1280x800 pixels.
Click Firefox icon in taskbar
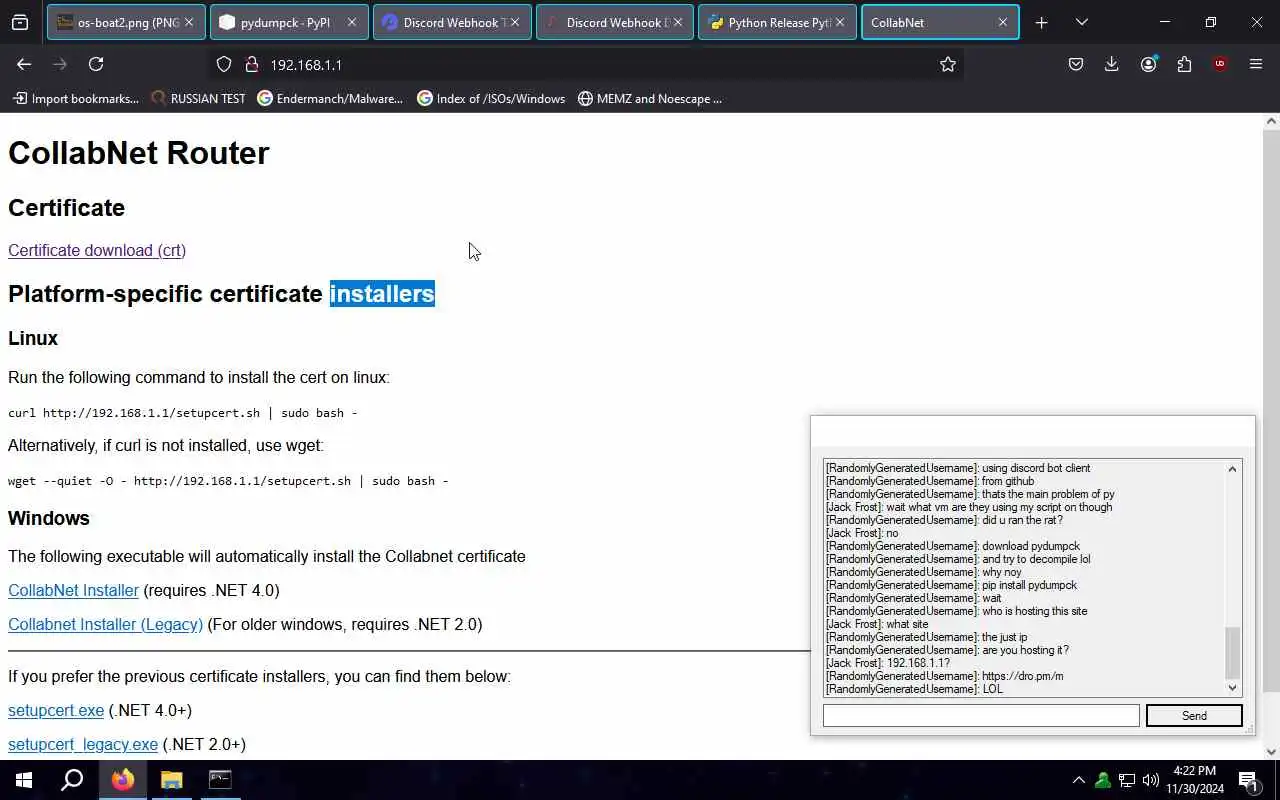tap(123, 780)
